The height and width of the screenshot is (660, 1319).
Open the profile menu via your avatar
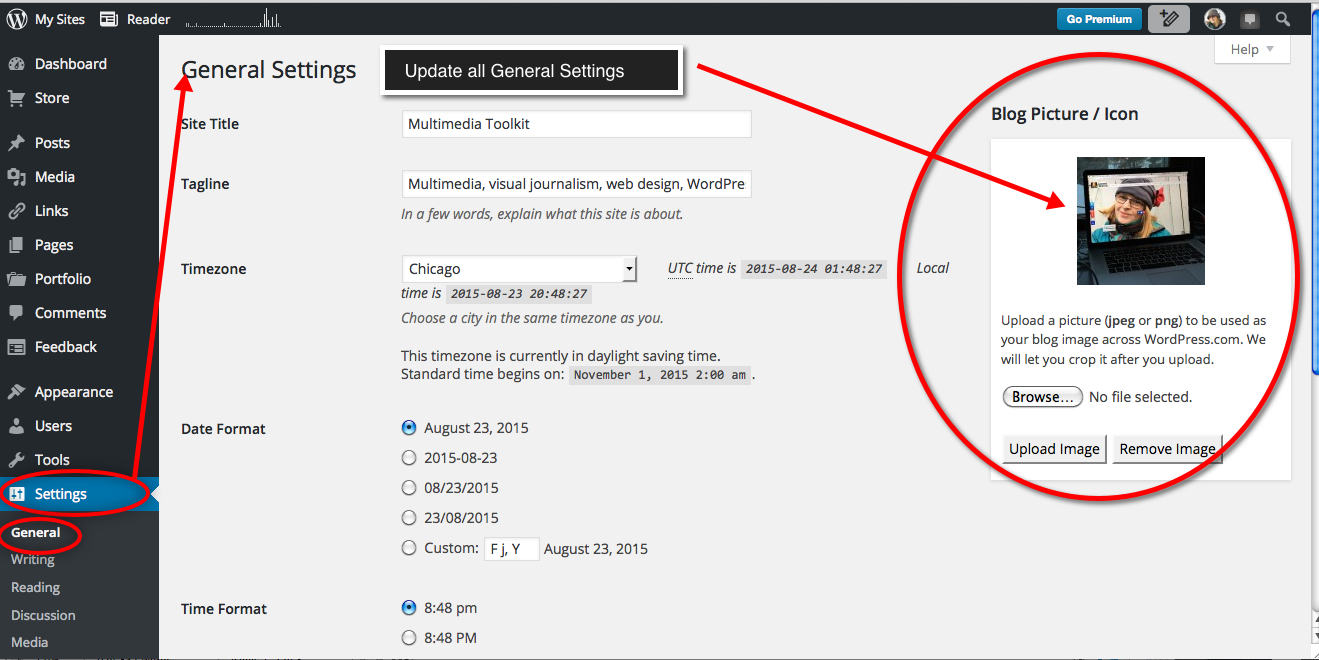click(x=1213, y=17)
